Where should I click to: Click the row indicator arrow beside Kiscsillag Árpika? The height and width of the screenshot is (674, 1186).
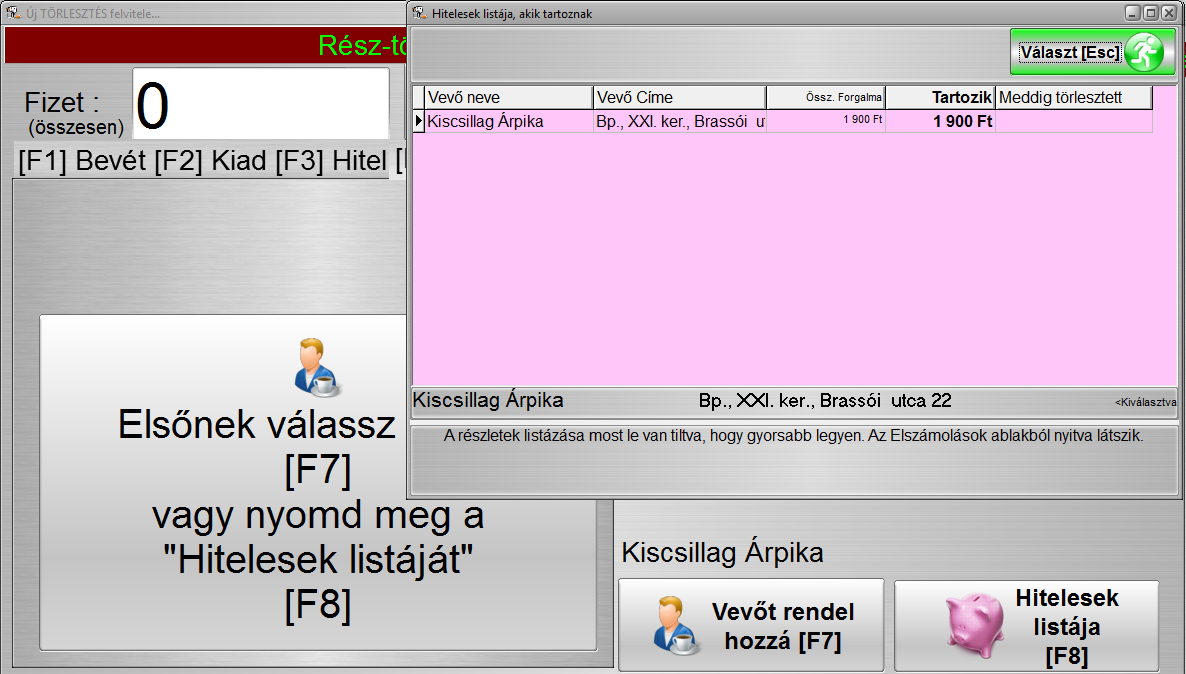418,121
